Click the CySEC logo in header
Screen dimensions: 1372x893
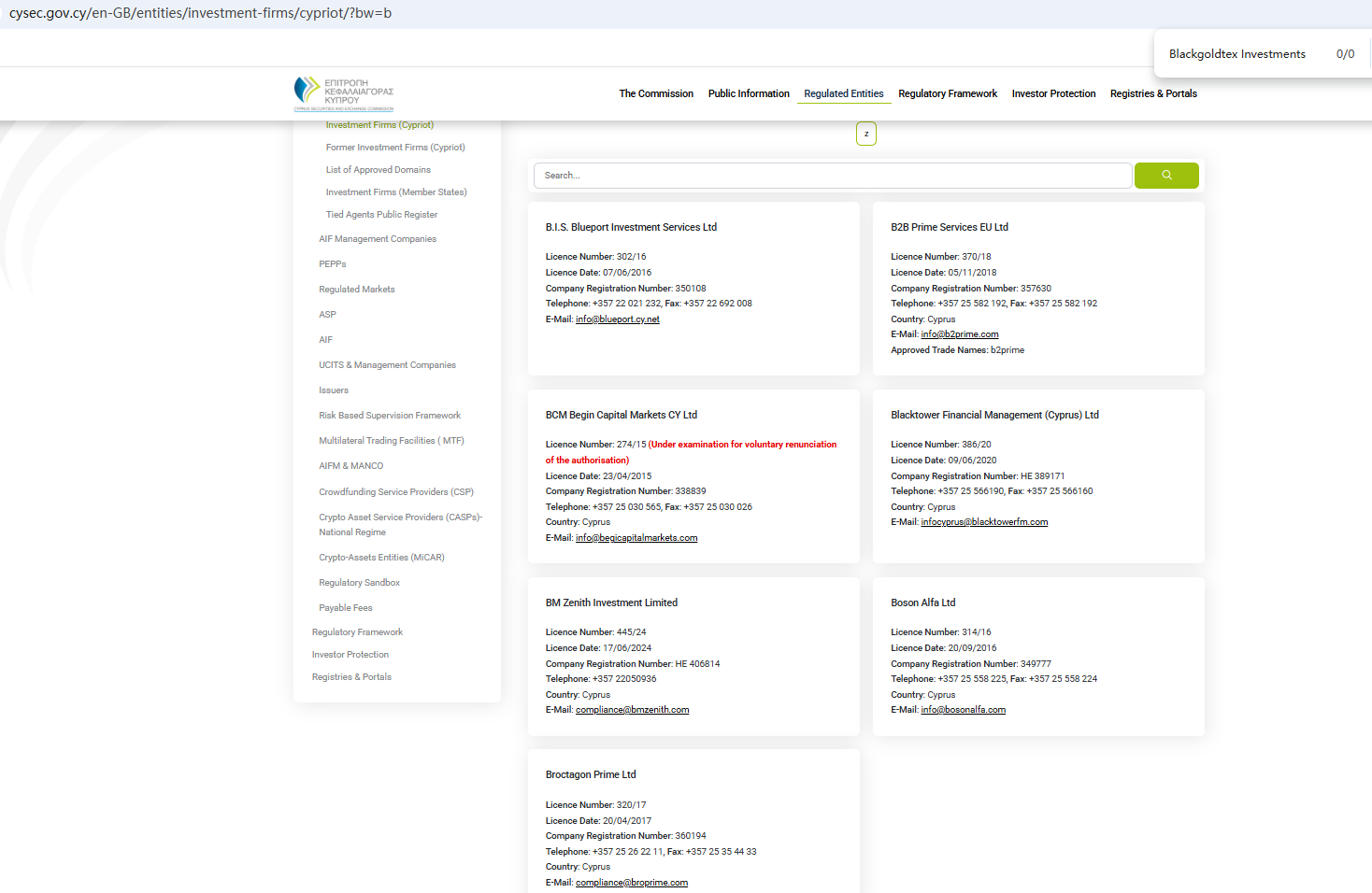pyautogui.click(x=344, y=93)
